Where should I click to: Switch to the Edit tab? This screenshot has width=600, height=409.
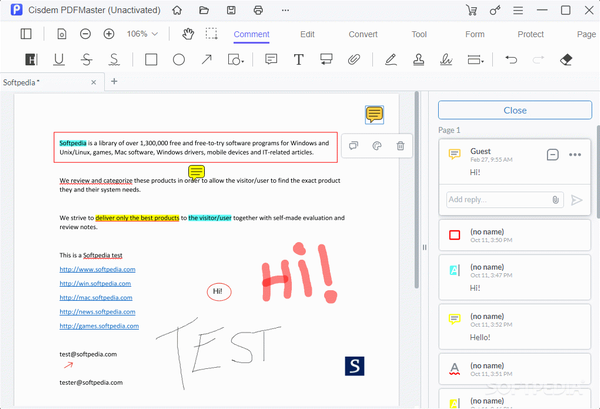[307, 34]
